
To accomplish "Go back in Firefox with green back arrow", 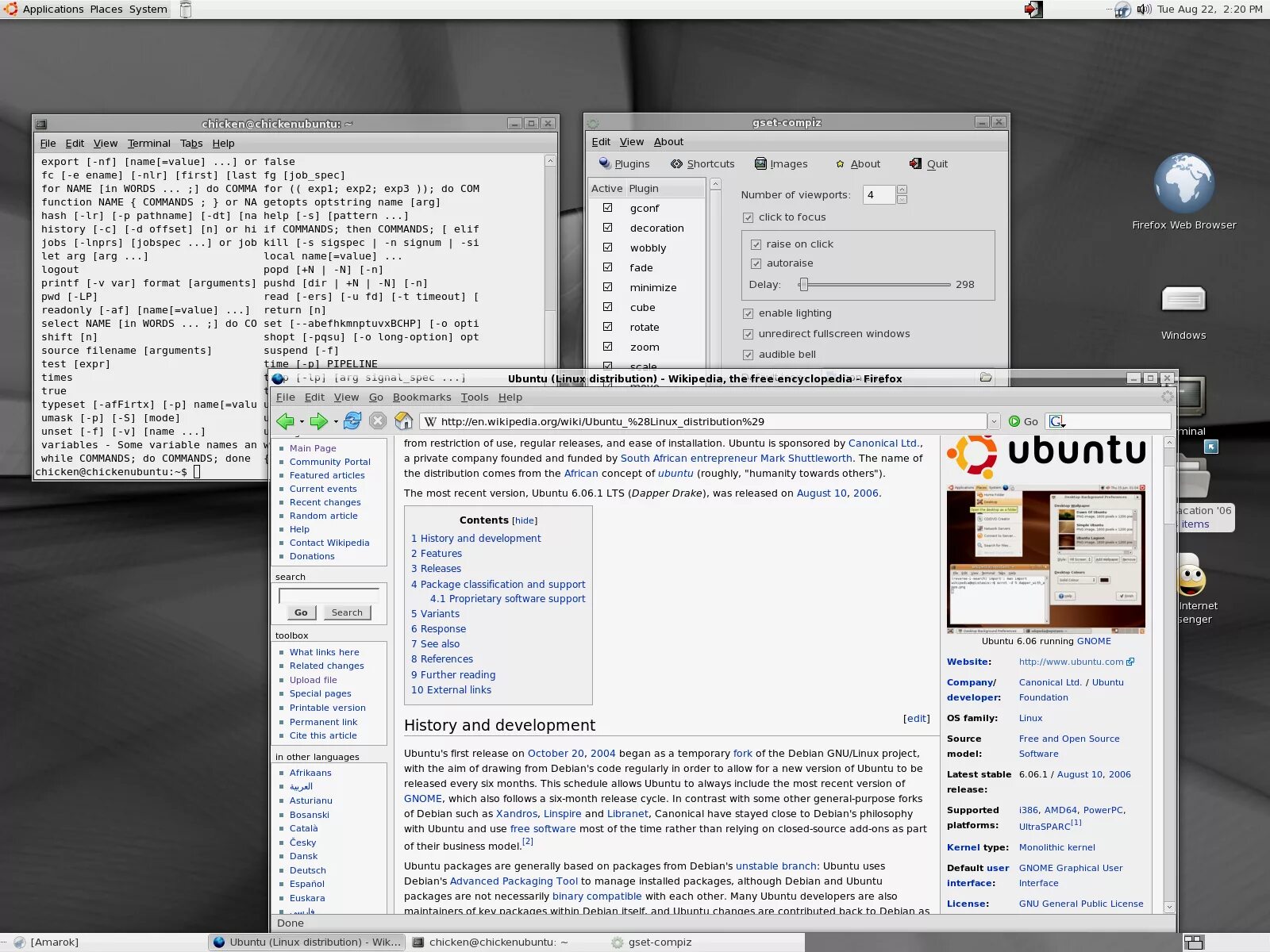I will 285,421.
